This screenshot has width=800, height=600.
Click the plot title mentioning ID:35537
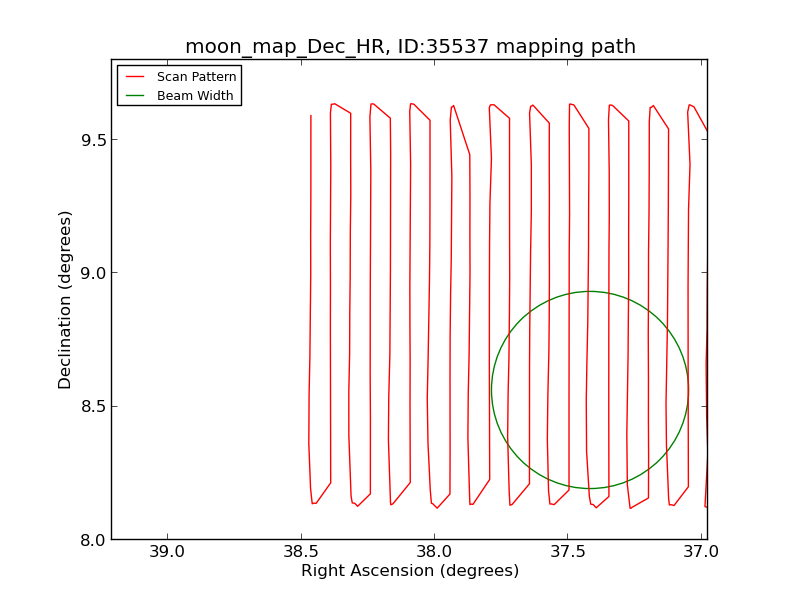(x=410, y=46)
